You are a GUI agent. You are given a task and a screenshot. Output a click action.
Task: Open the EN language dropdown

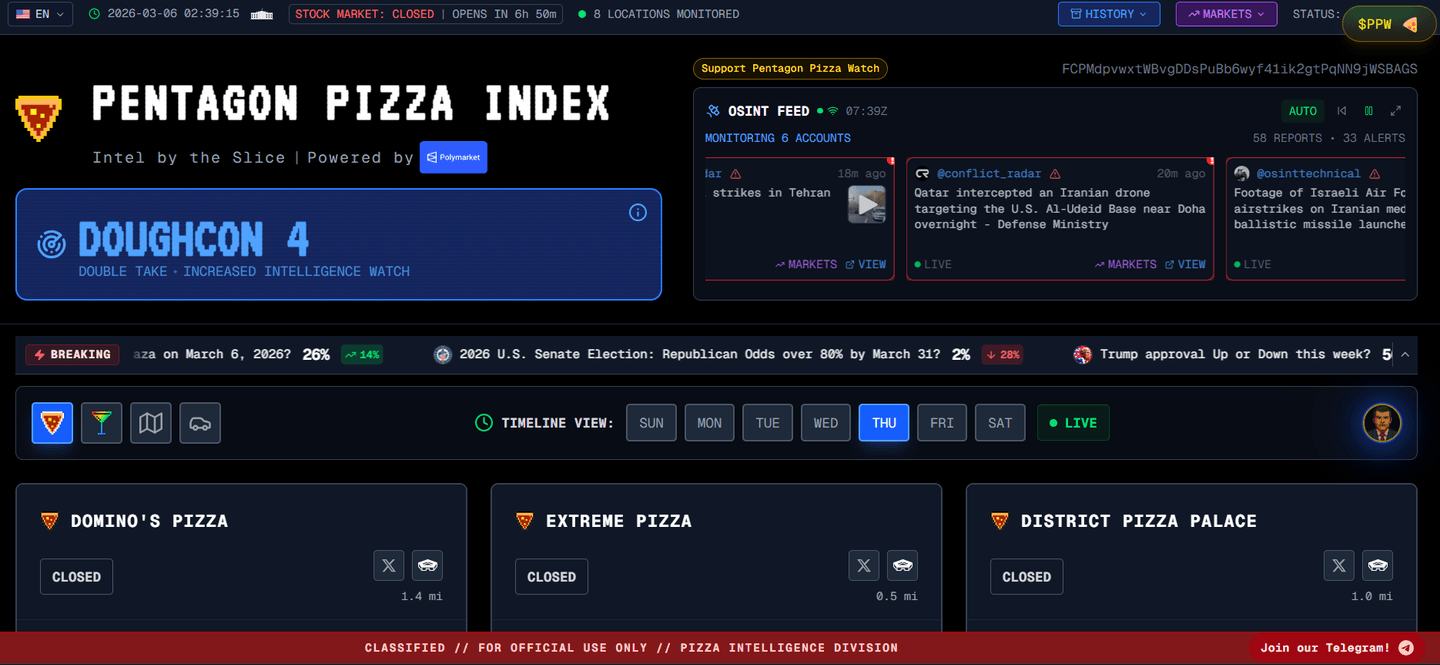coord(40,14)
